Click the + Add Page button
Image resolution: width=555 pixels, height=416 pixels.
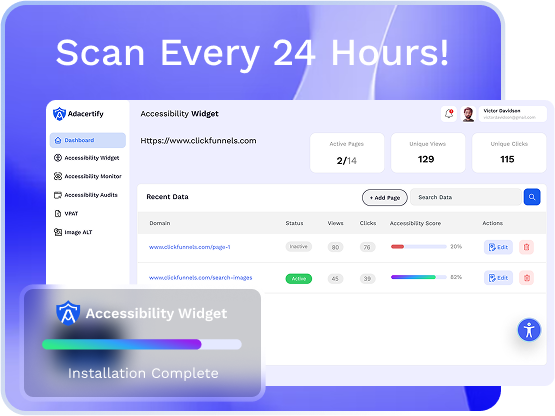385,198
